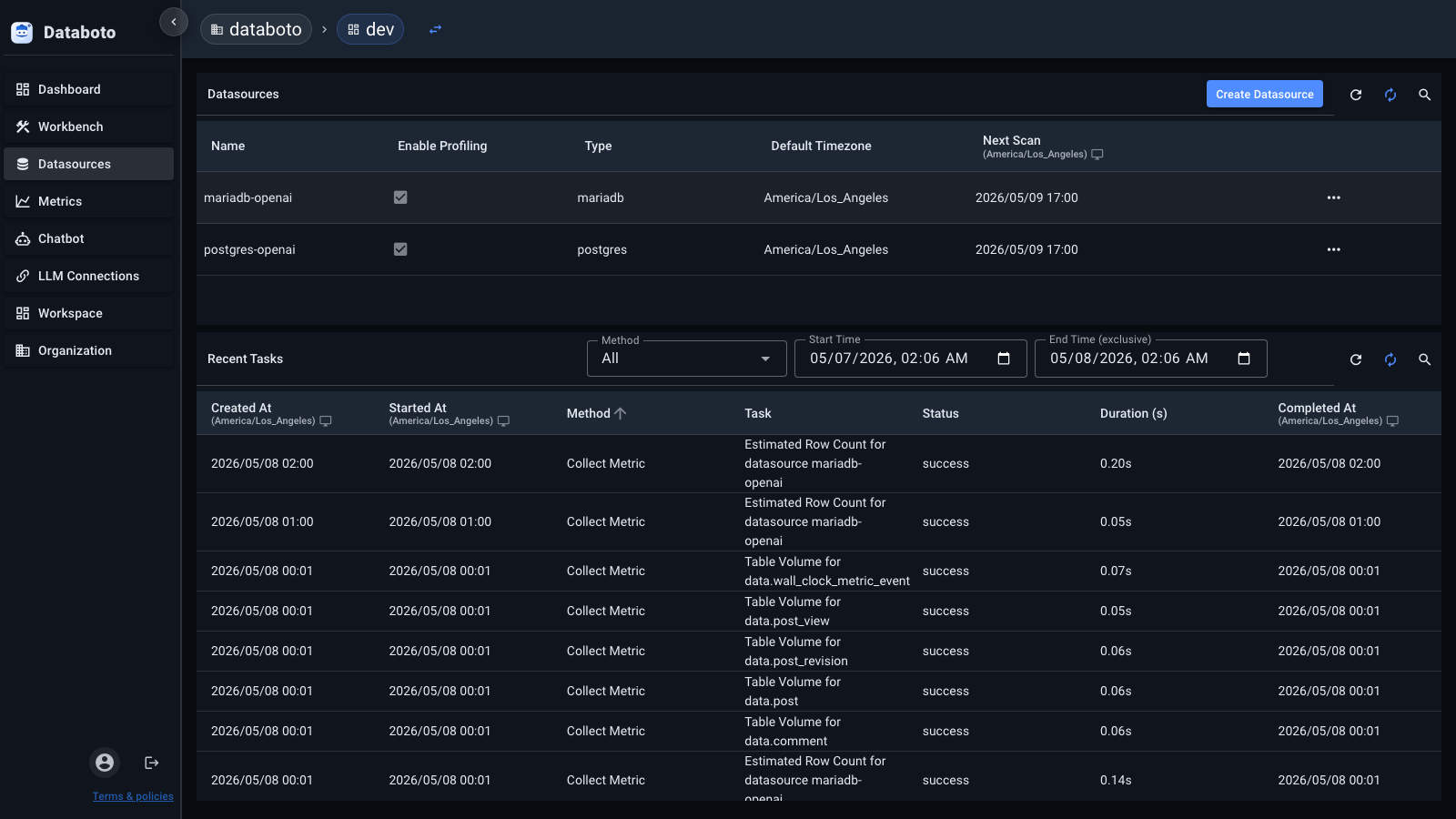The width and height of the screenshot is (1456, 819).
Task: Toggle auto-refresh for Datasources
Action: pyautogui.click(x=1390, y=95)
